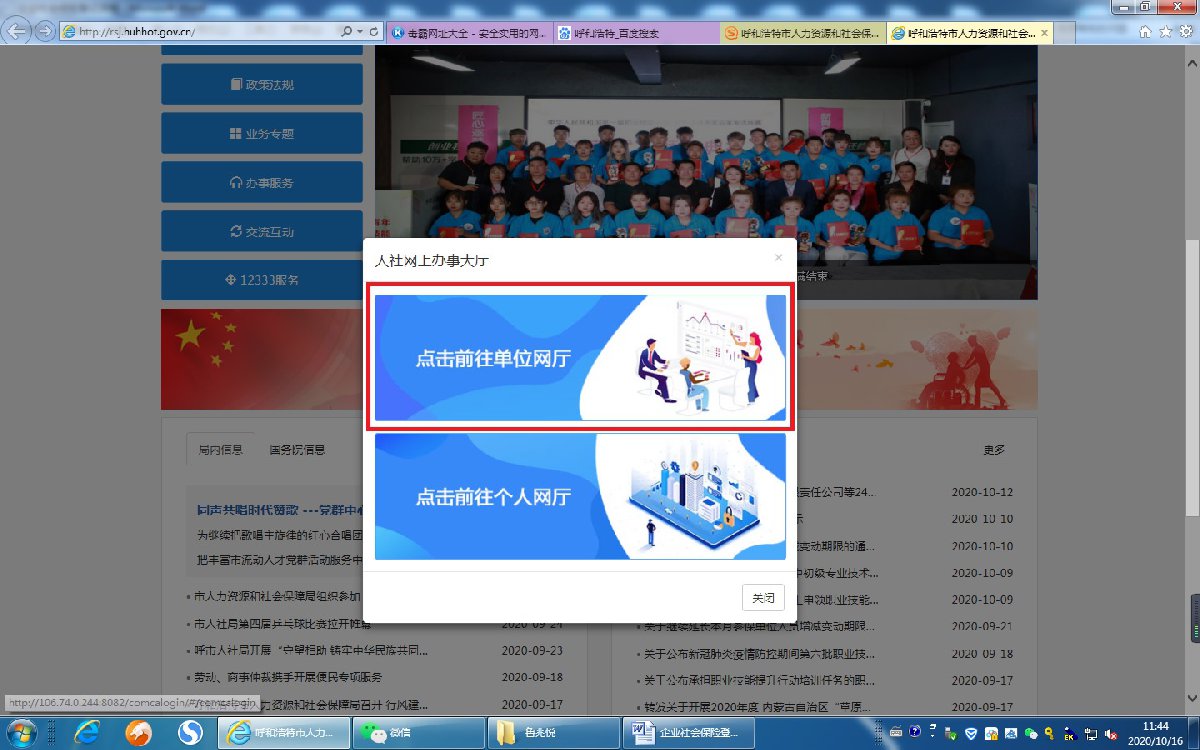Open the personal online hall banner
The width and height of the screenshot is (1200, 750).
pyautogui.click(x=580, y=496)
